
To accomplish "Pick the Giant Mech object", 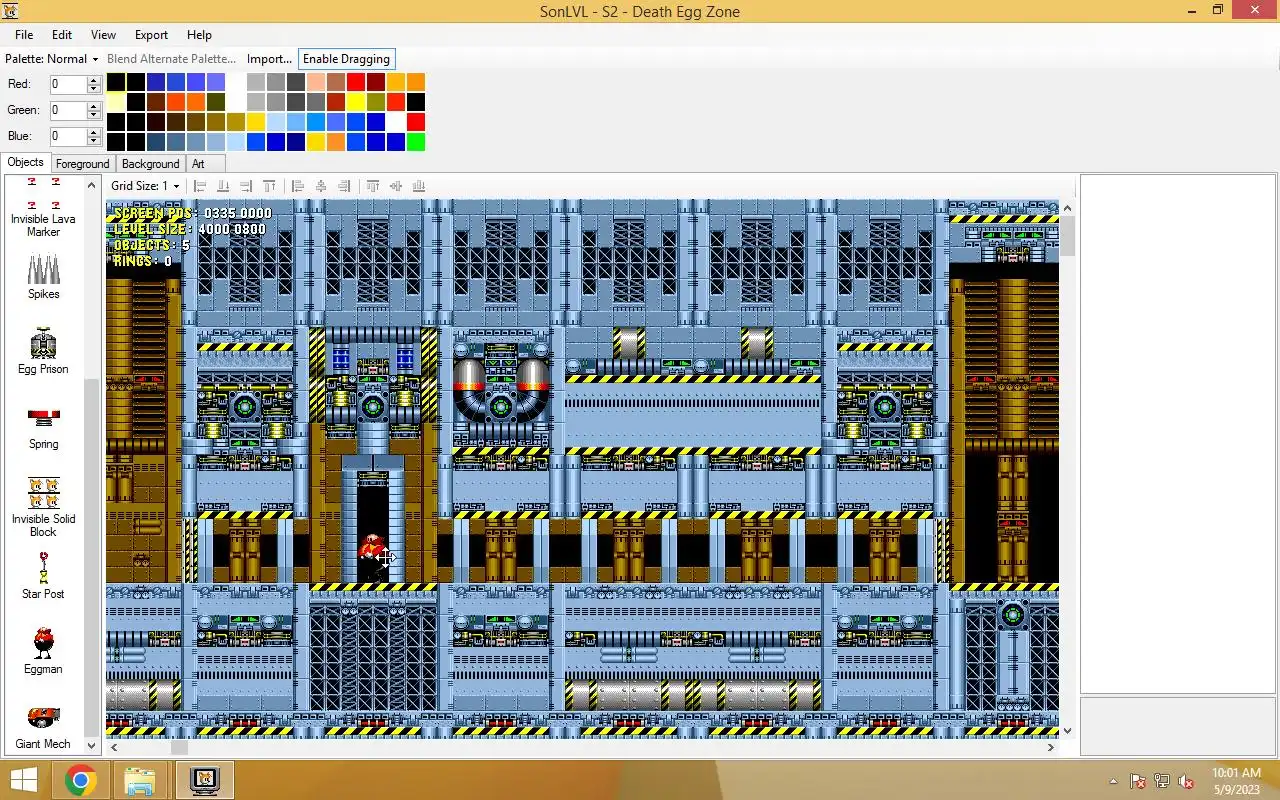I will [x=43, y=727].
